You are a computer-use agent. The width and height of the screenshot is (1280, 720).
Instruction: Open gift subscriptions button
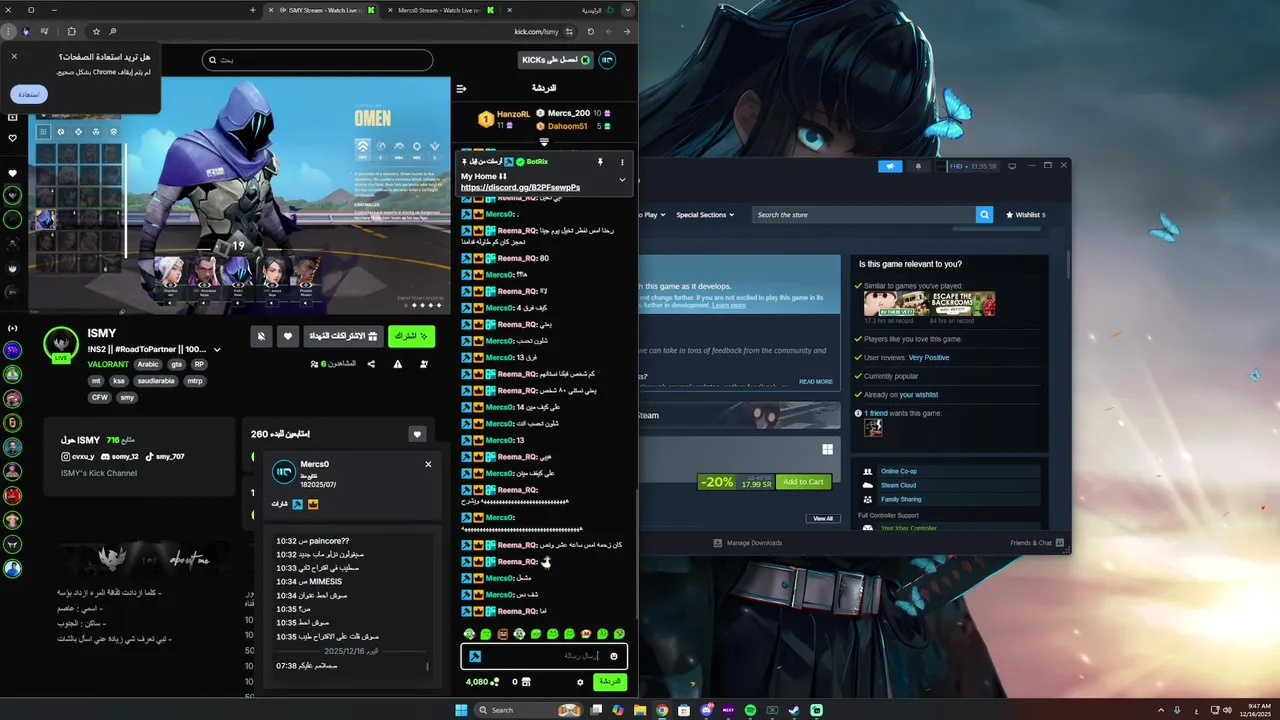pos(343,336)
